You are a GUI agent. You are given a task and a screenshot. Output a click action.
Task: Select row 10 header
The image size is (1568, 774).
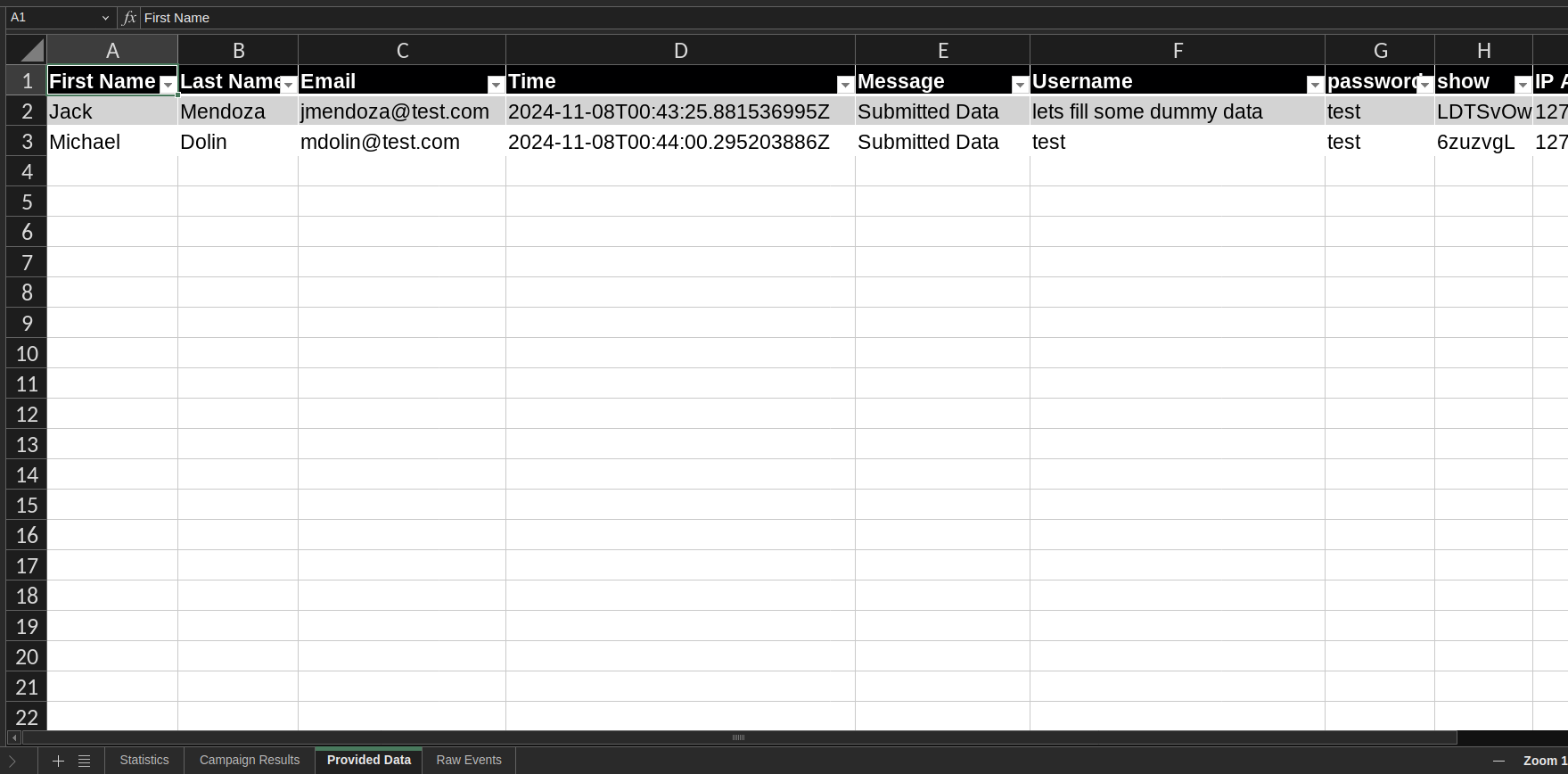tap(27, 354)
